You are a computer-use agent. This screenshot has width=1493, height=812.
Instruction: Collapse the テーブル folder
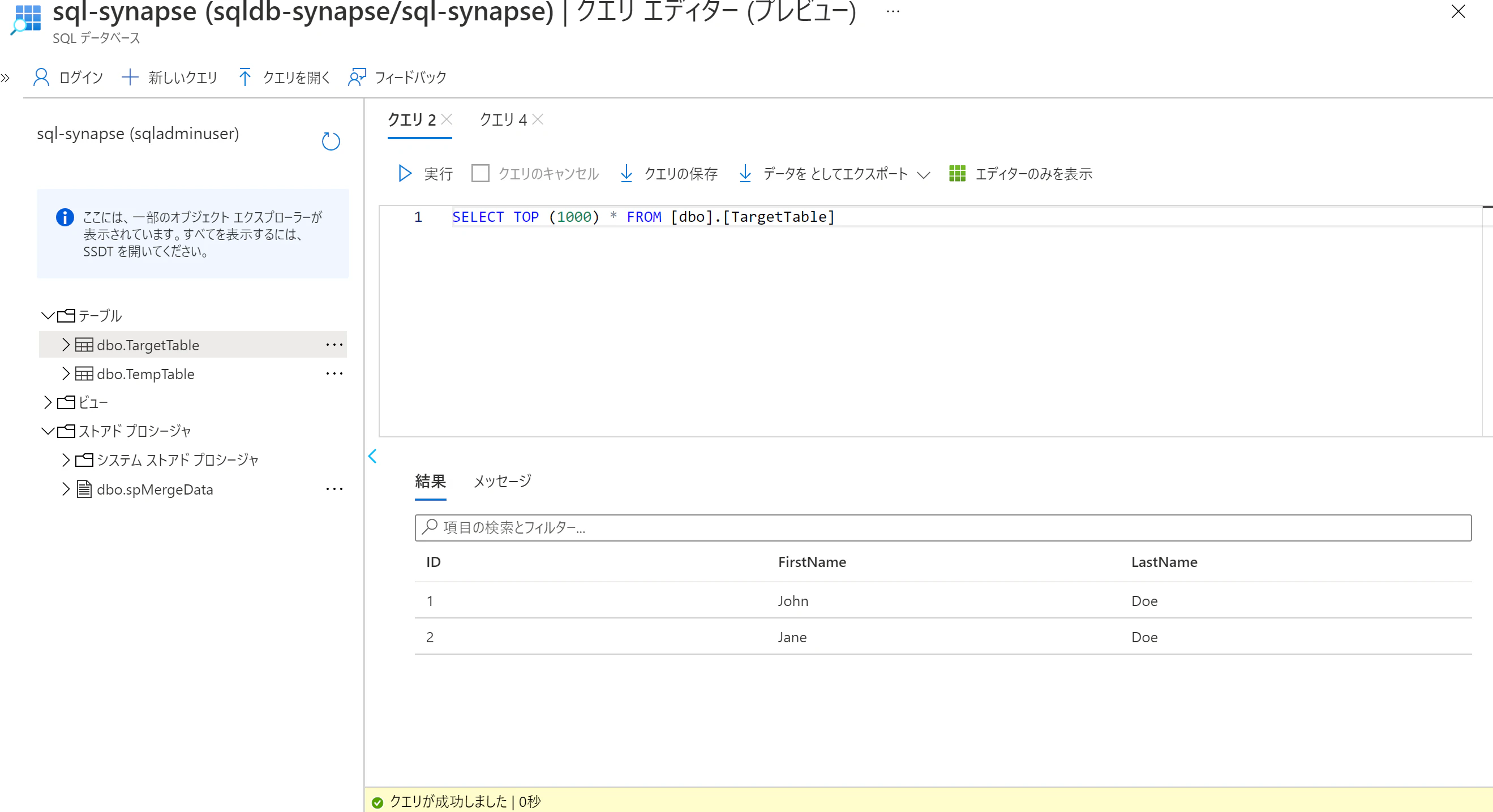[48, 316]
